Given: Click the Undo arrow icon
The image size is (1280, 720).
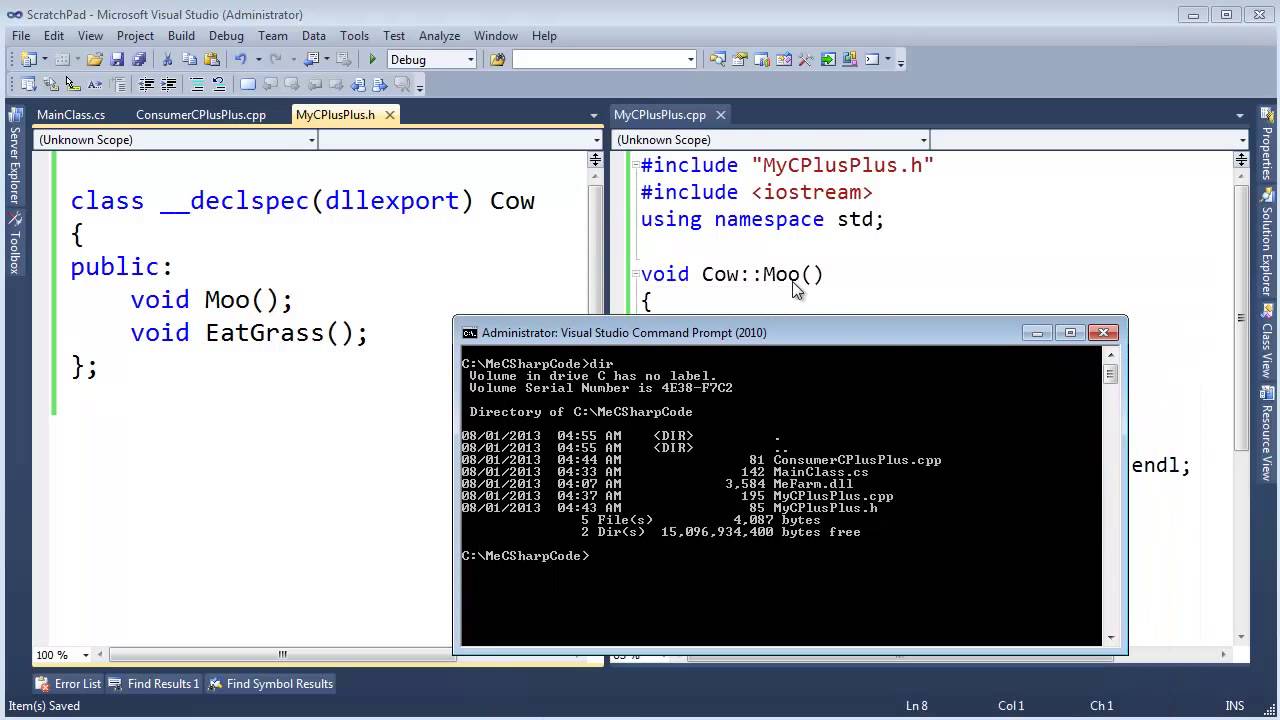Looking at the screenshot, I should pos(240,60).
